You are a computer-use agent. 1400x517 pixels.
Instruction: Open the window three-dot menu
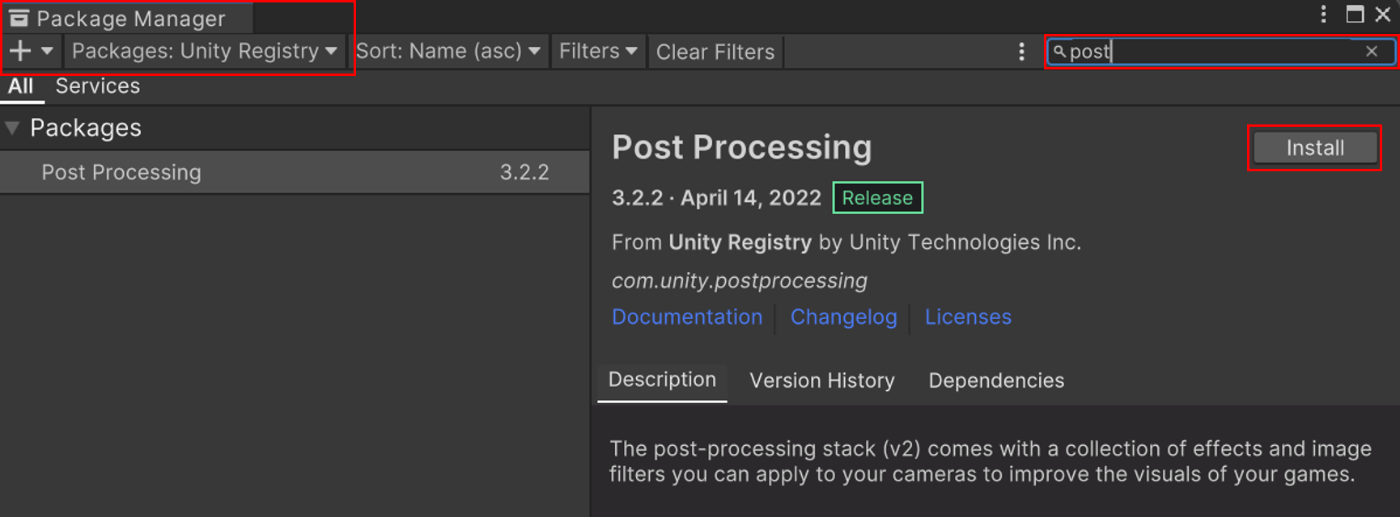(1323, 15)
